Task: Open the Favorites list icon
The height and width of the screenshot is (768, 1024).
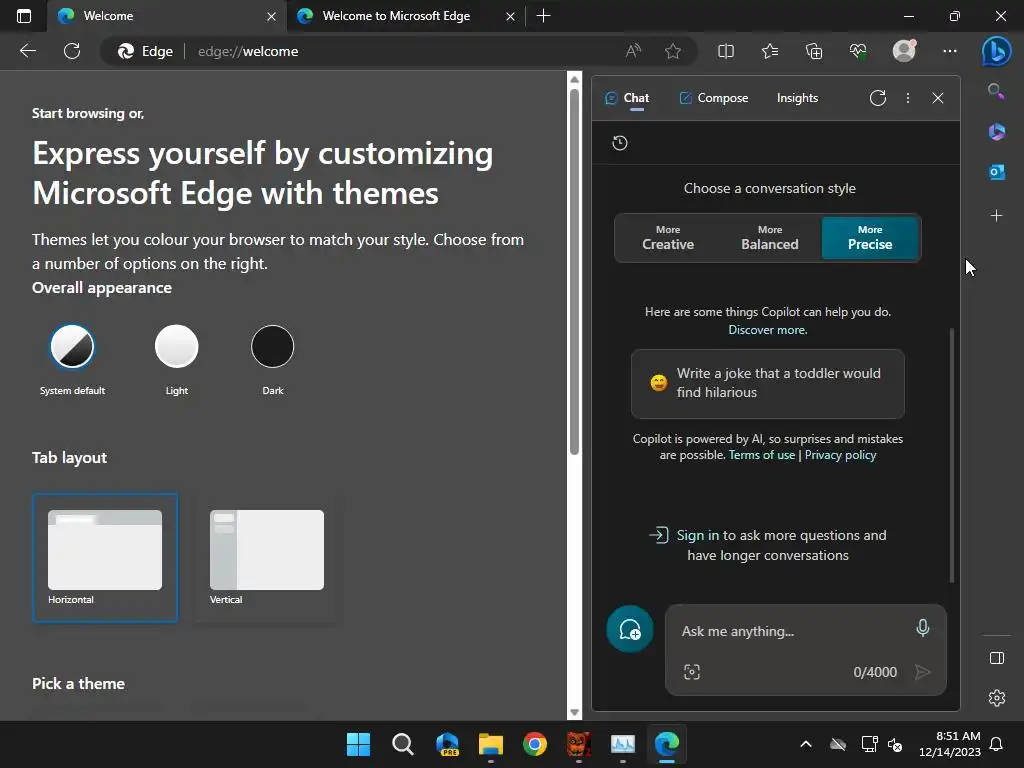Action: click(770, 51)
